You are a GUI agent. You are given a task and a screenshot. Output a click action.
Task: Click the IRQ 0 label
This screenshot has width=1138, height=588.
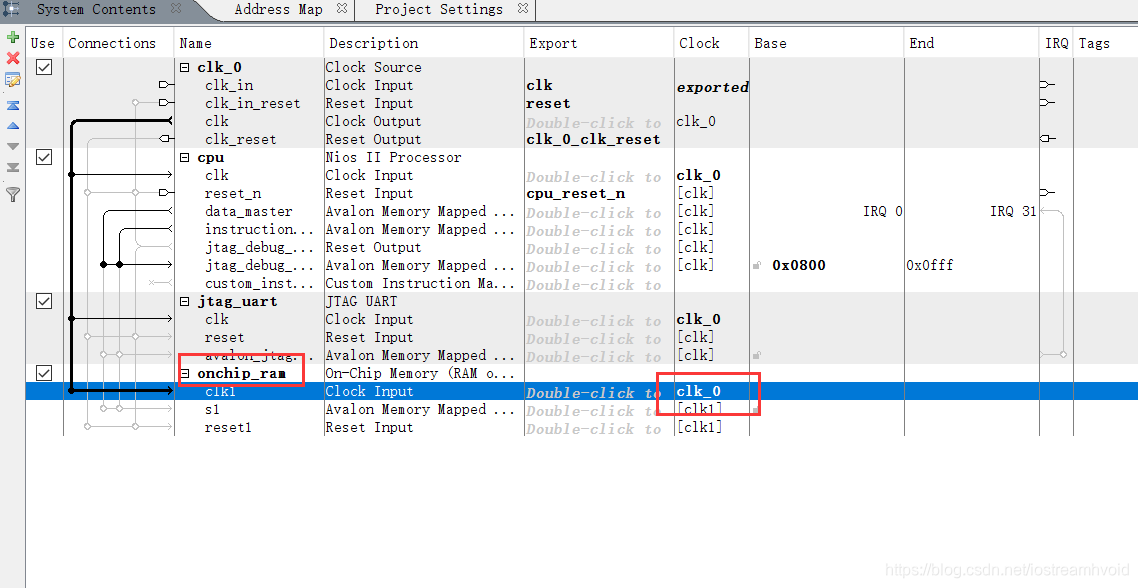(883, 211)
